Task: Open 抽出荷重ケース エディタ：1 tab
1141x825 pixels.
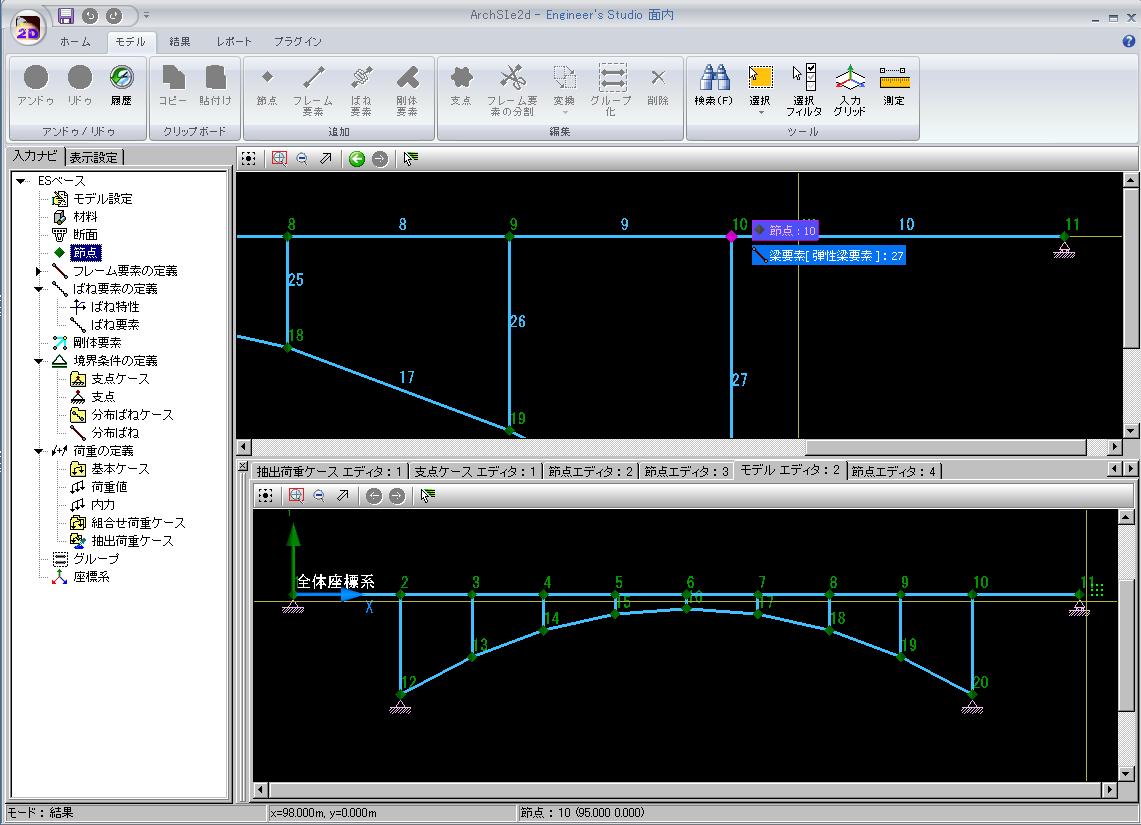Action: (x=330, y=471)
